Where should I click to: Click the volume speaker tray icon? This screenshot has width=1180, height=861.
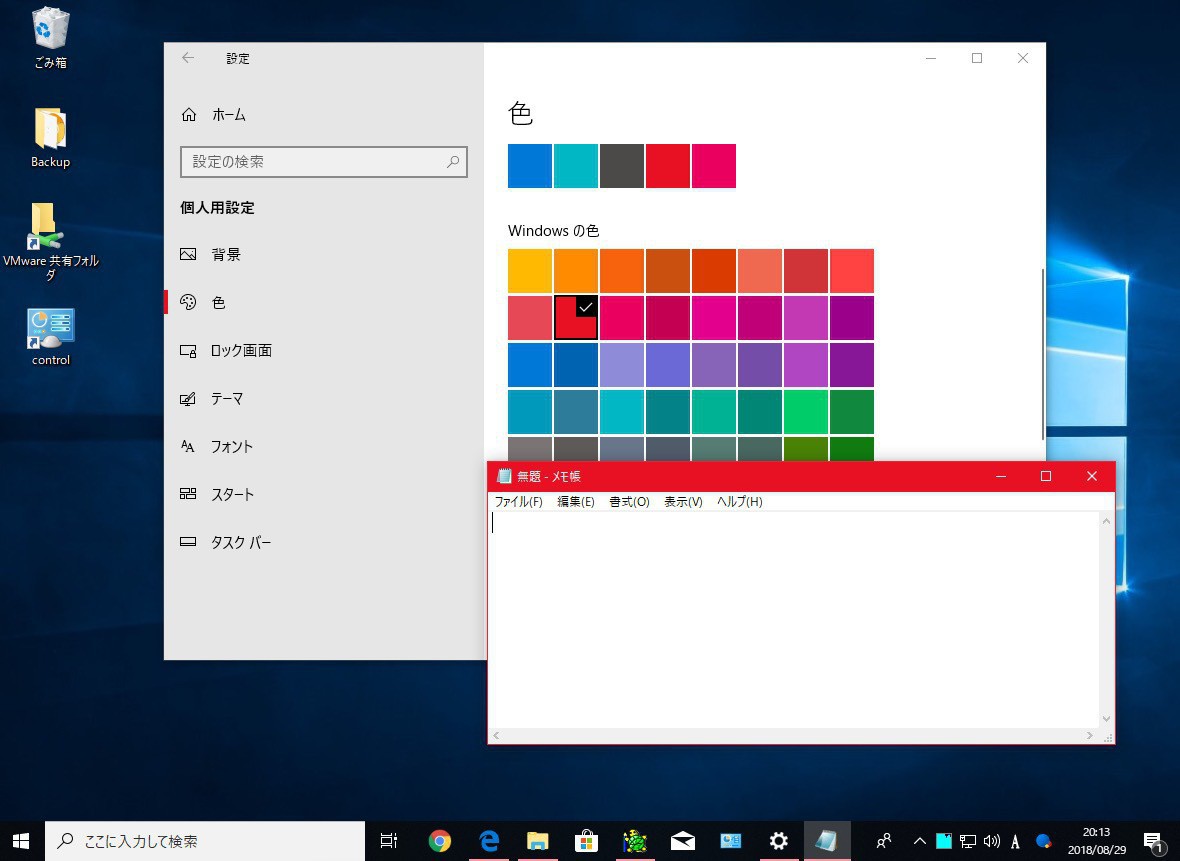pos(991,841)
